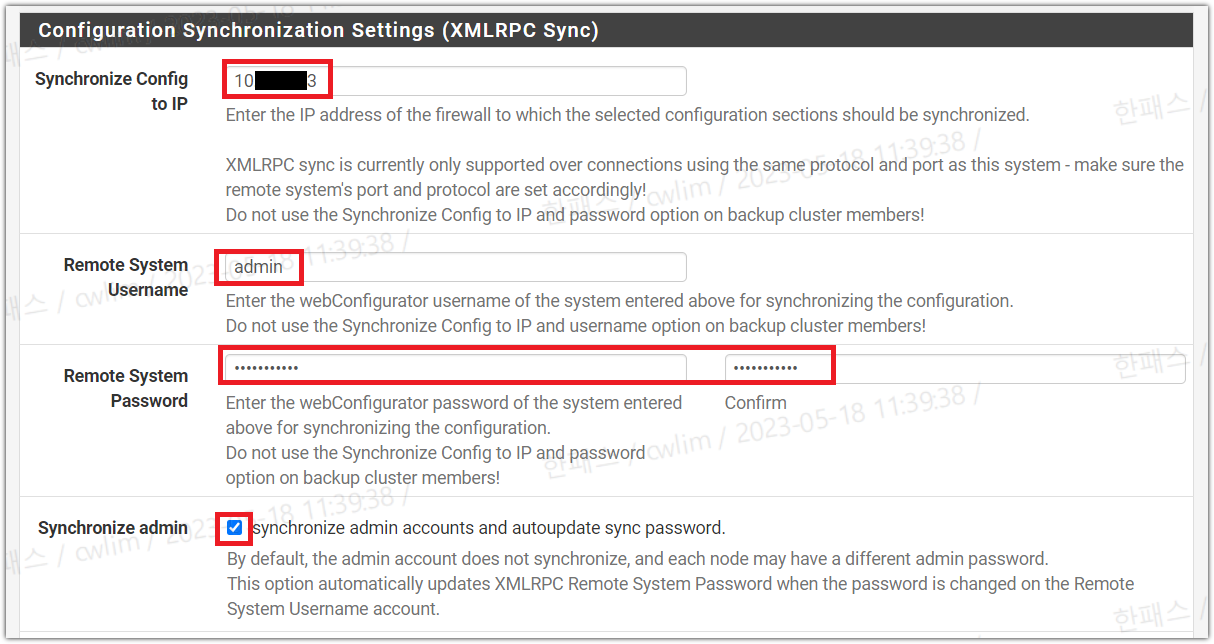The height and width of the screenshot is (644, 1214).
Task: Select the password Confirm input field
Action: [x=954, y=368]
